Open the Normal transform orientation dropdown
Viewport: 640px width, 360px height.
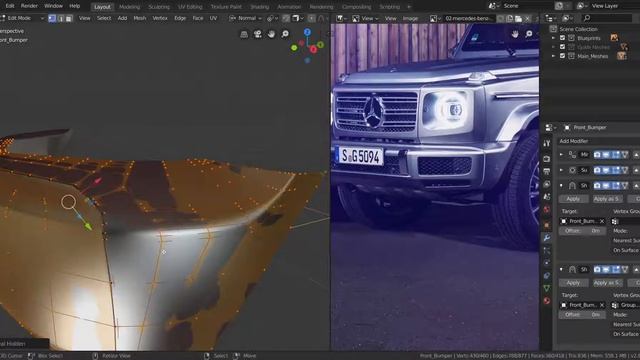245,18
